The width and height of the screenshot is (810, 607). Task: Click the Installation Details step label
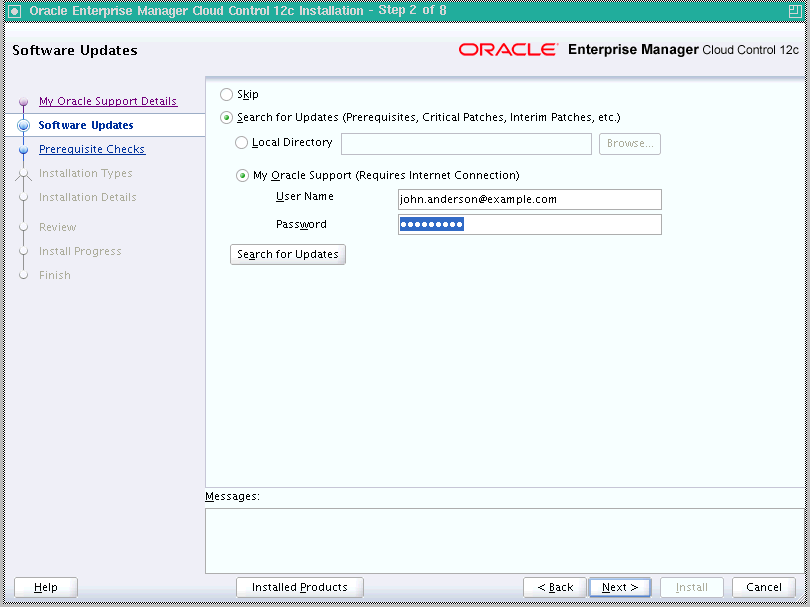pyautogui.click(x=87, y=197)
